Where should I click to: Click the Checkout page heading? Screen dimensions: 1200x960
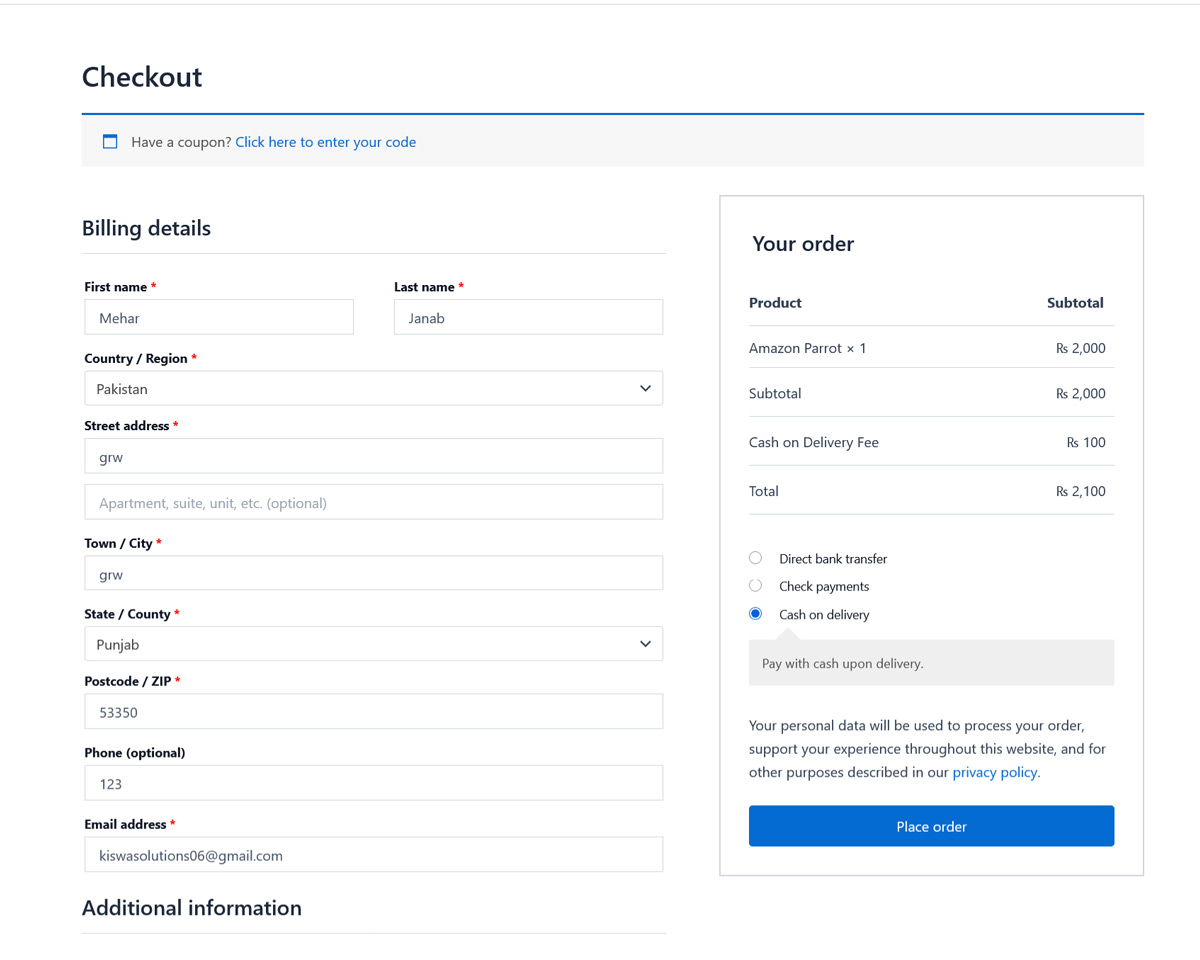141,77
